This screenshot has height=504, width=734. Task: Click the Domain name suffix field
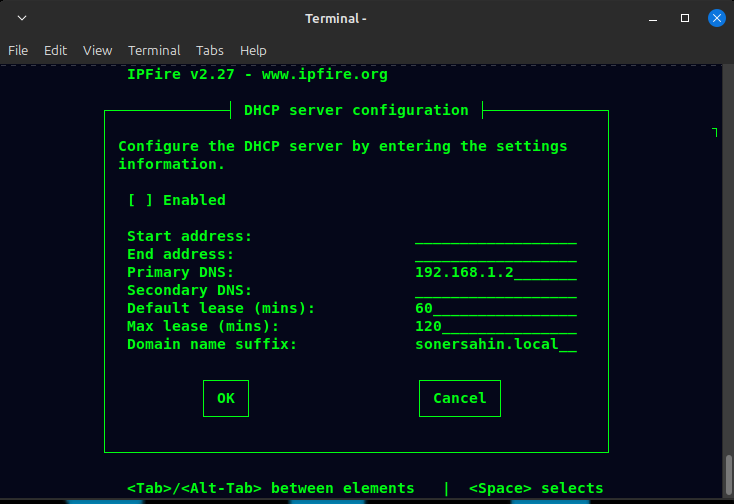pyautogui.click(x=496, y=344)
